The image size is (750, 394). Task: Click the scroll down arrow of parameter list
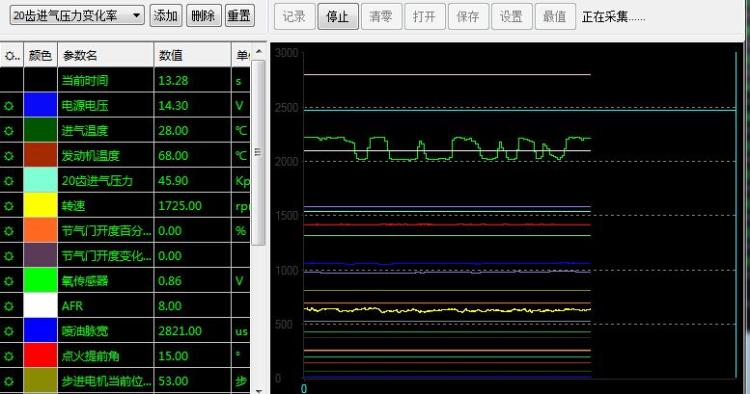[x=258, y=391]
